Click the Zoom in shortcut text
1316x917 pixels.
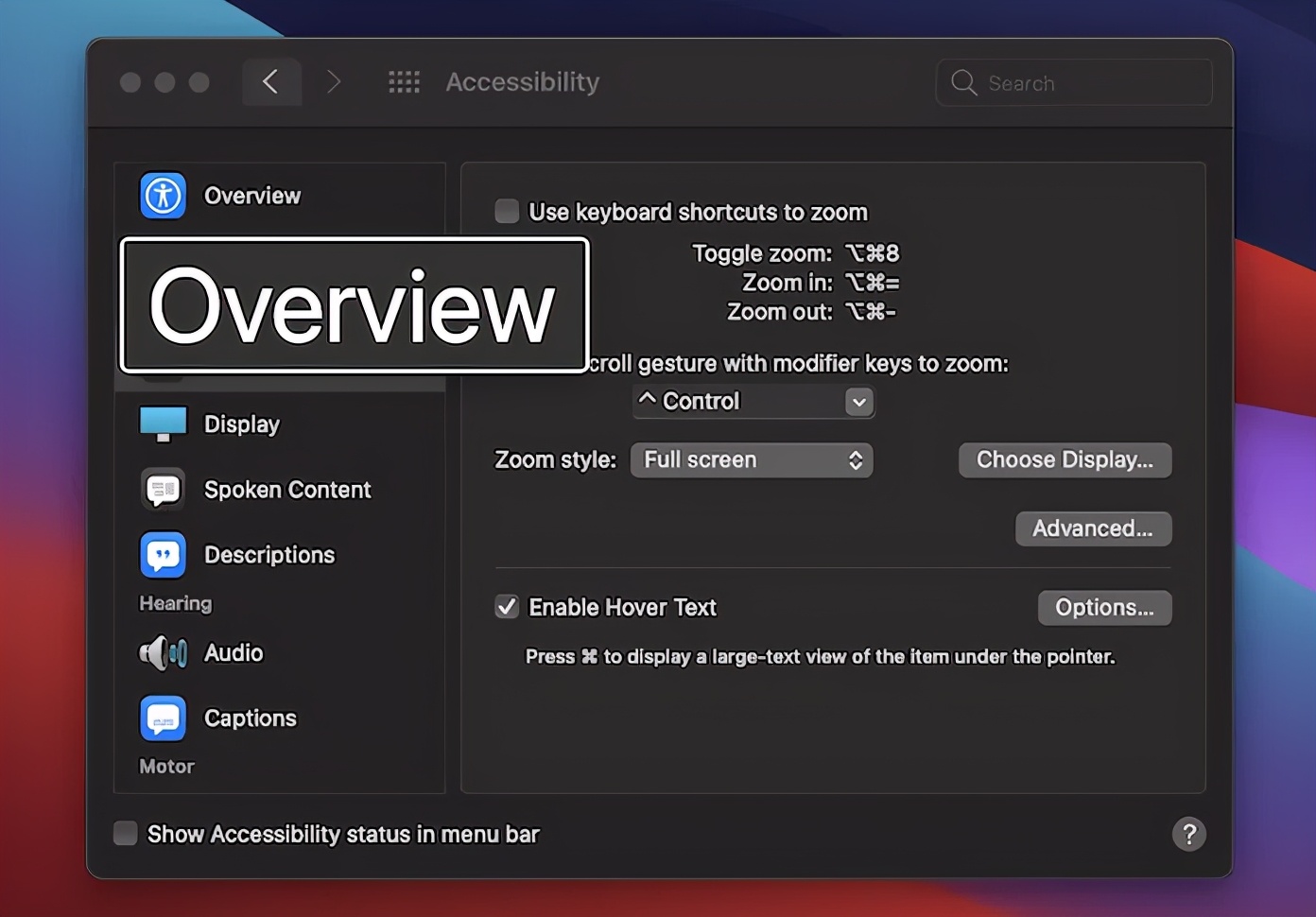[x=821, y=283]
